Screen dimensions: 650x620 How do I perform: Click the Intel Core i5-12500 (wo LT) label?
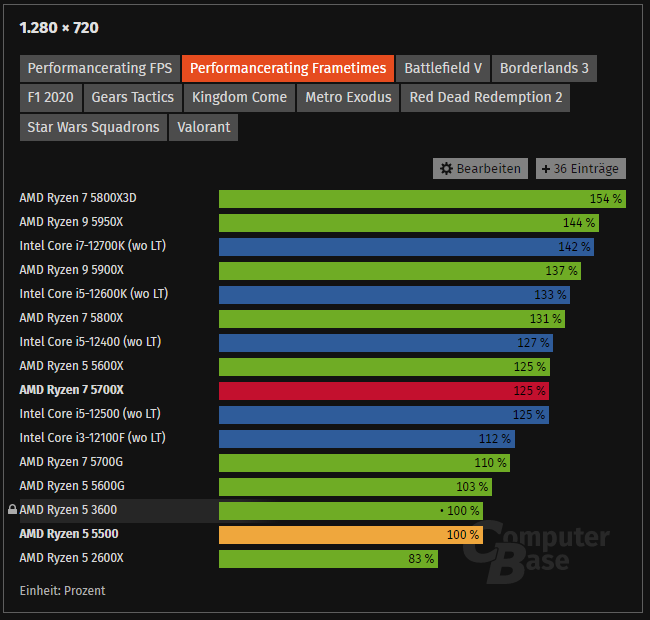click(x=90, y=414)
